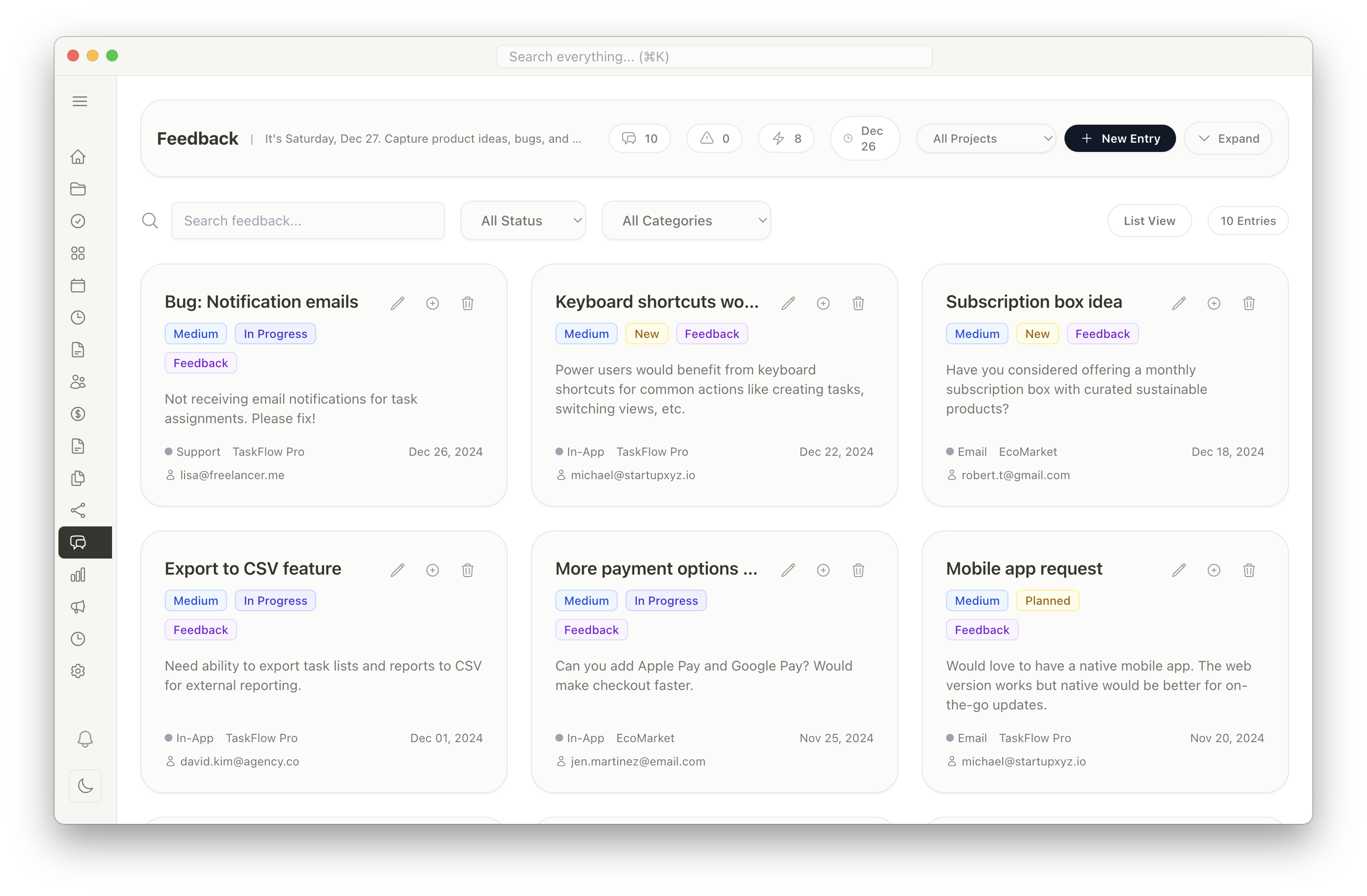
Task: Open the settings gear in the sidebar
Action: 78,671
